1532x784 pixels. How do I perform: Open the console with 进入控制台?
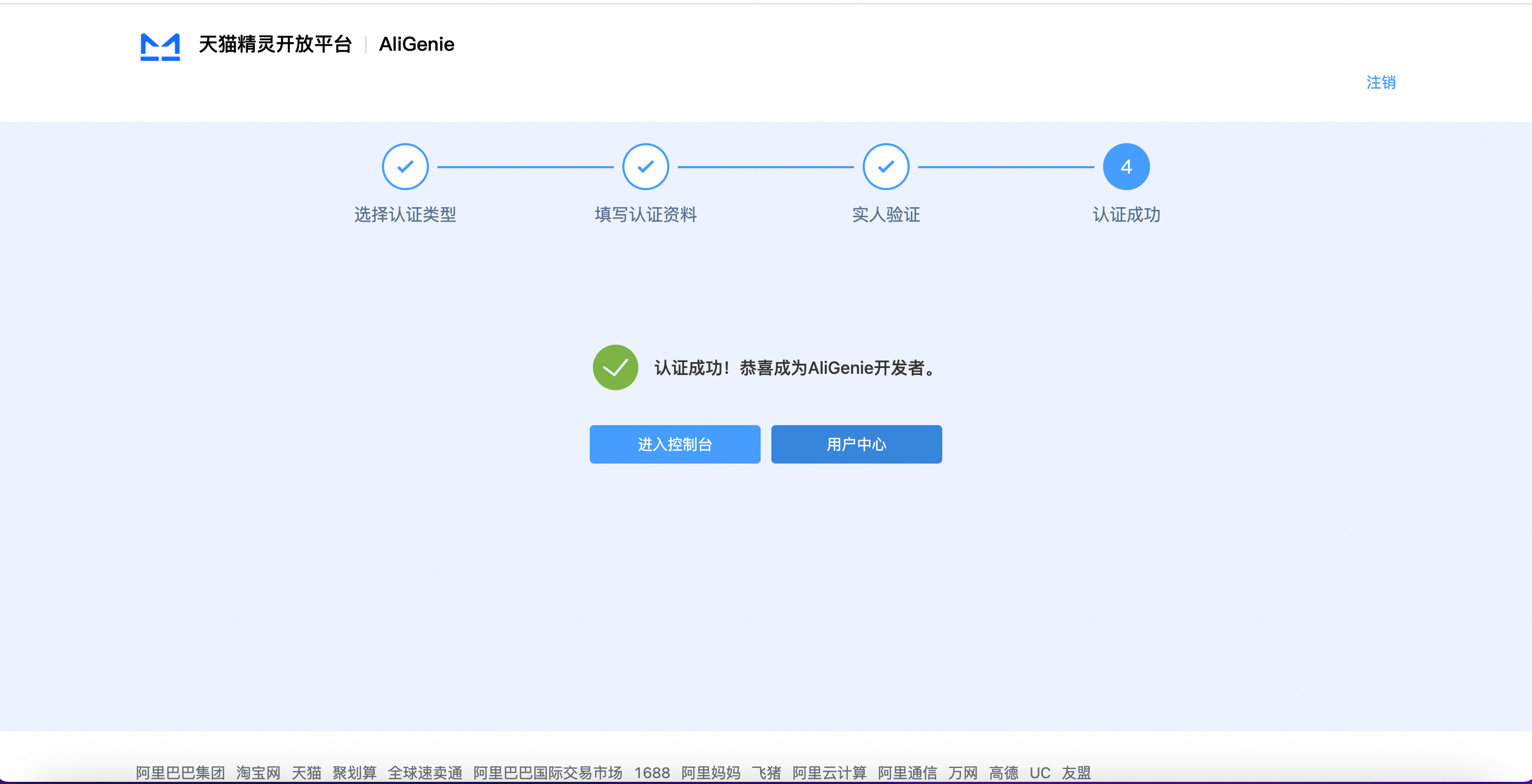(x=675, y=444)
